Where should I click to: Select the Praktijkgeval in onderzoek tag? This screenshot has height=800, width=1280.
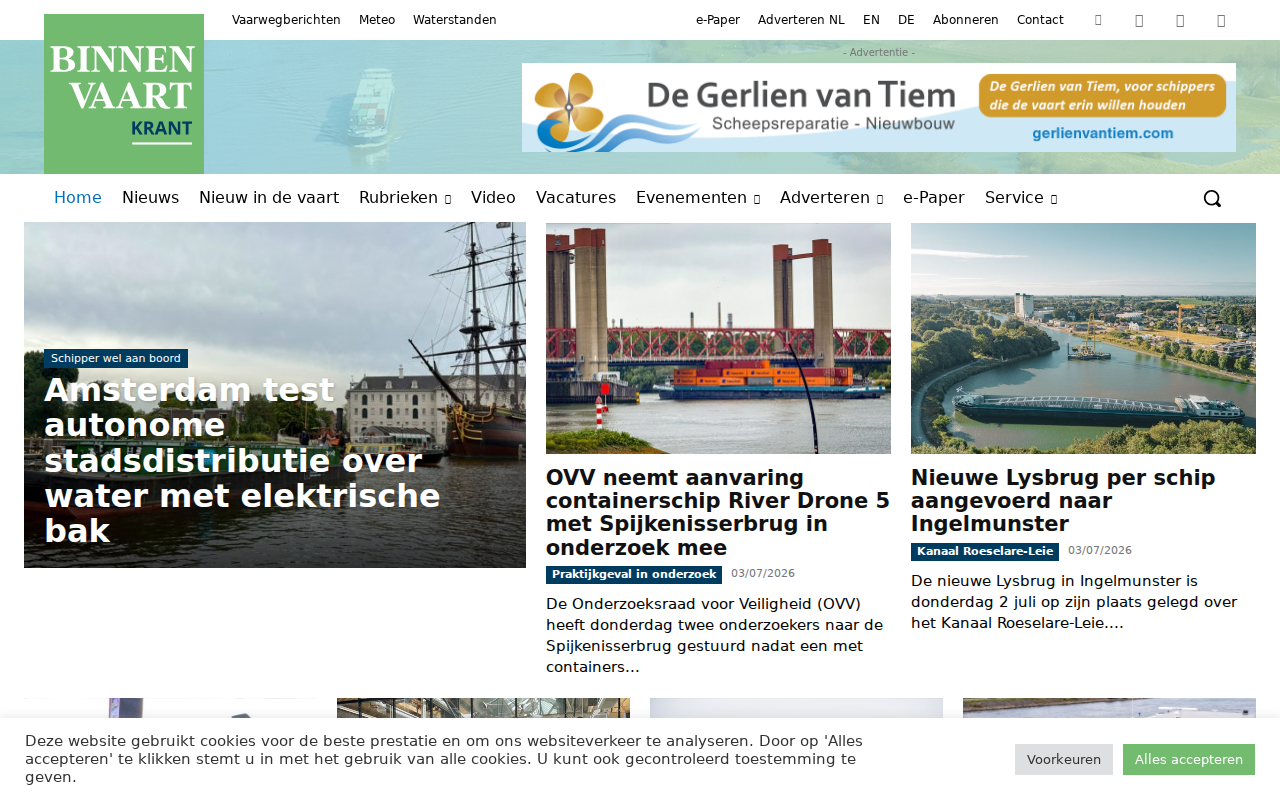pos(634,574)
